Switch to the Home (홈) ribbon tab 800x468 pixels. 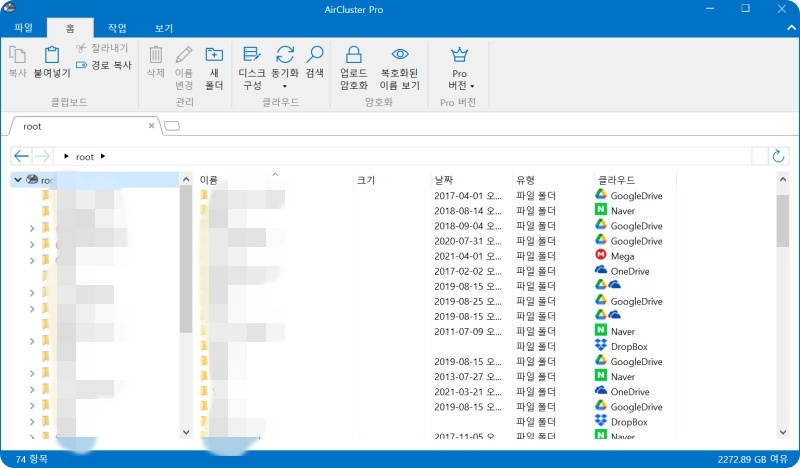[x=70, y=28]
